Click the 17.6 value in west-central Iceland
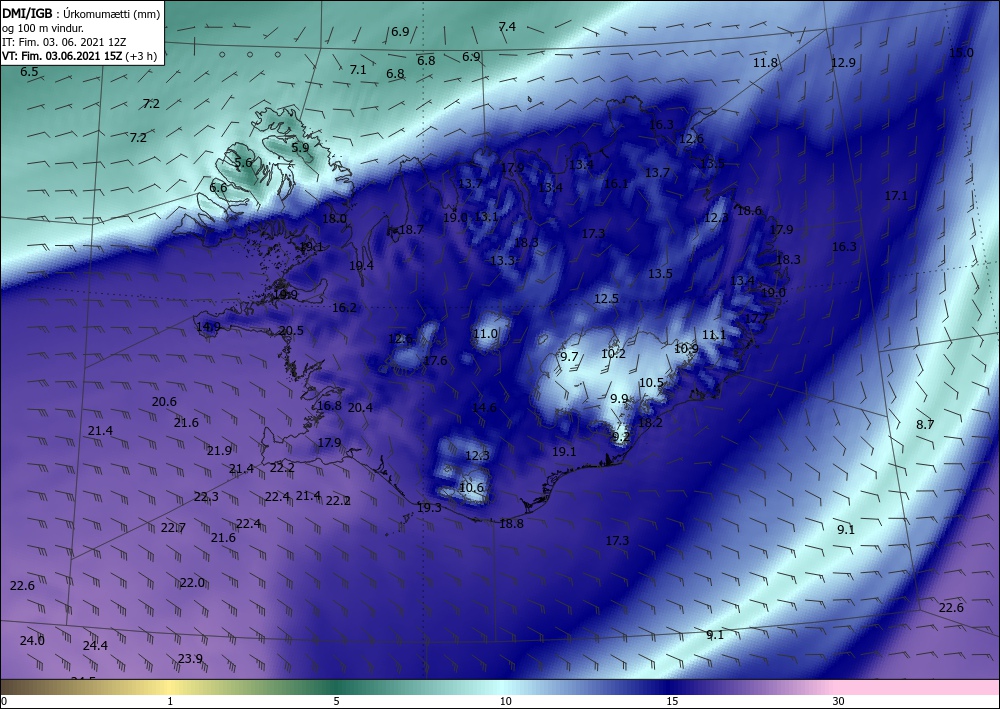This screenshot has width=1000, height=709. pos(435,361)
